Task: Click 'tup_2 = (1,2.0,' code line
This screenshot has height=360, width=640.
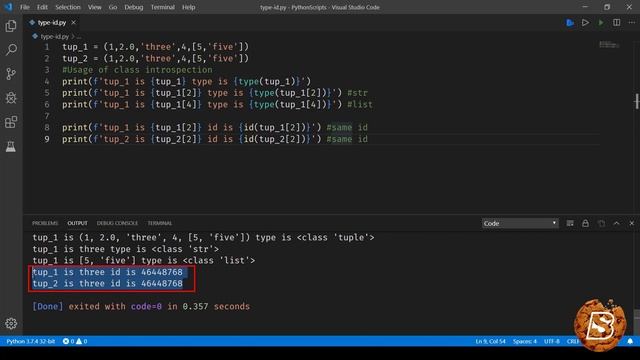Action: (155, 58)
